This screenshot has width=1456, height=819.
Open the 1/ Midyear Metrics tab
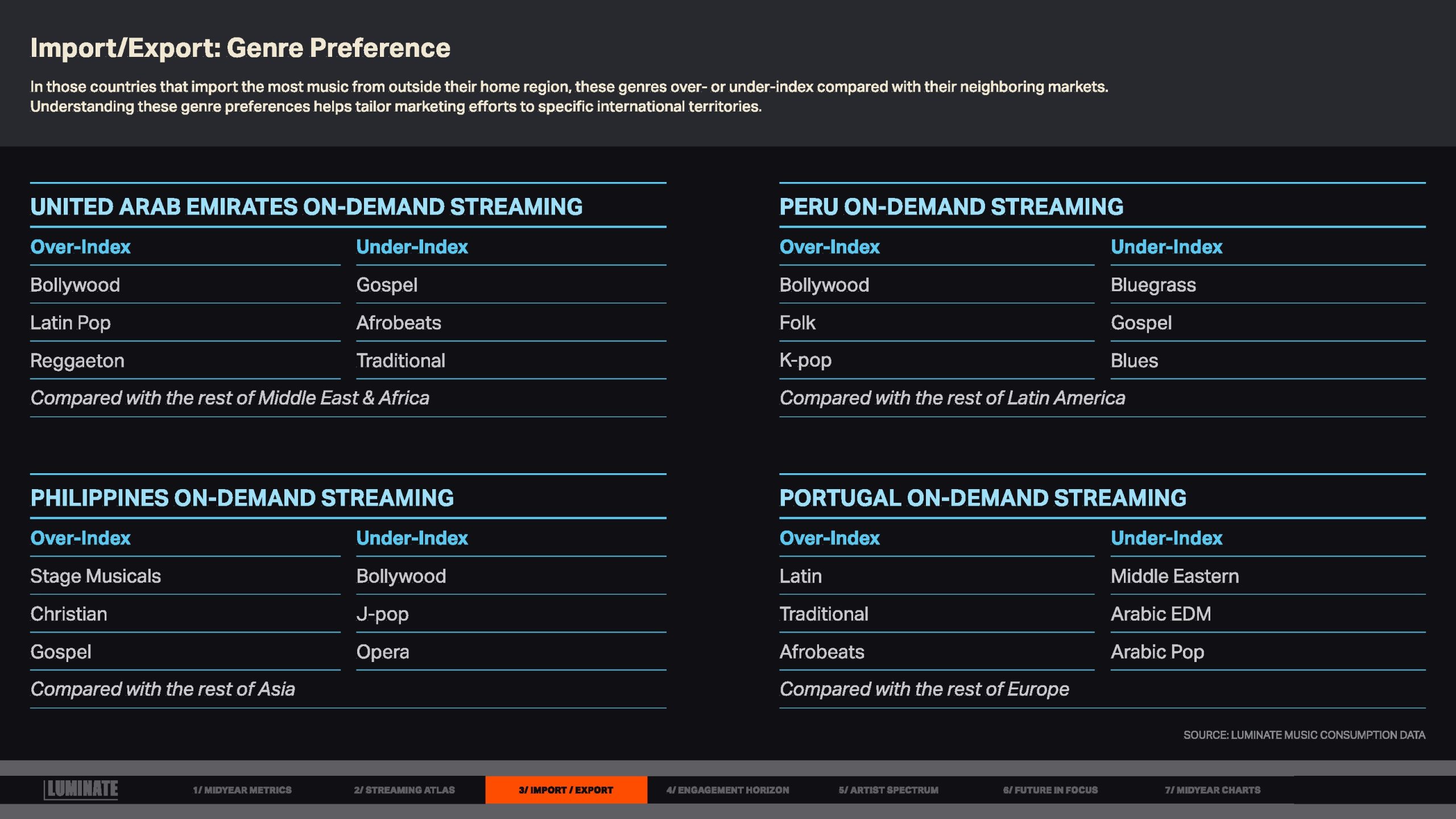(242, 790)
